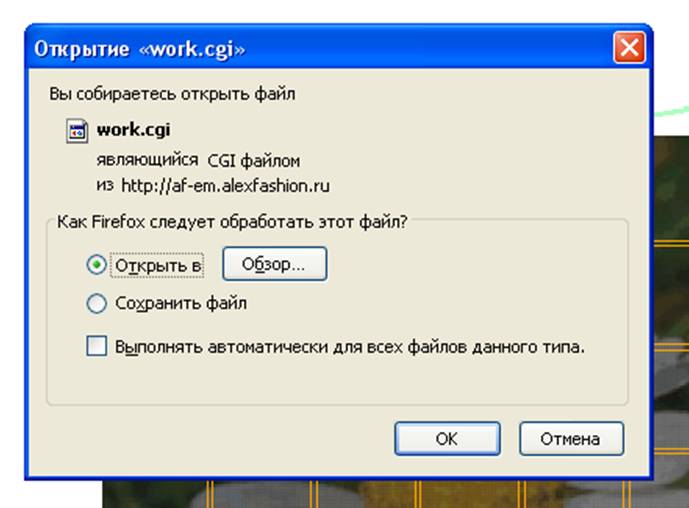Viewport: 689px width, 508px height.
Task: Click the являющийся CGI файлом text
Action: coord(198,161)
